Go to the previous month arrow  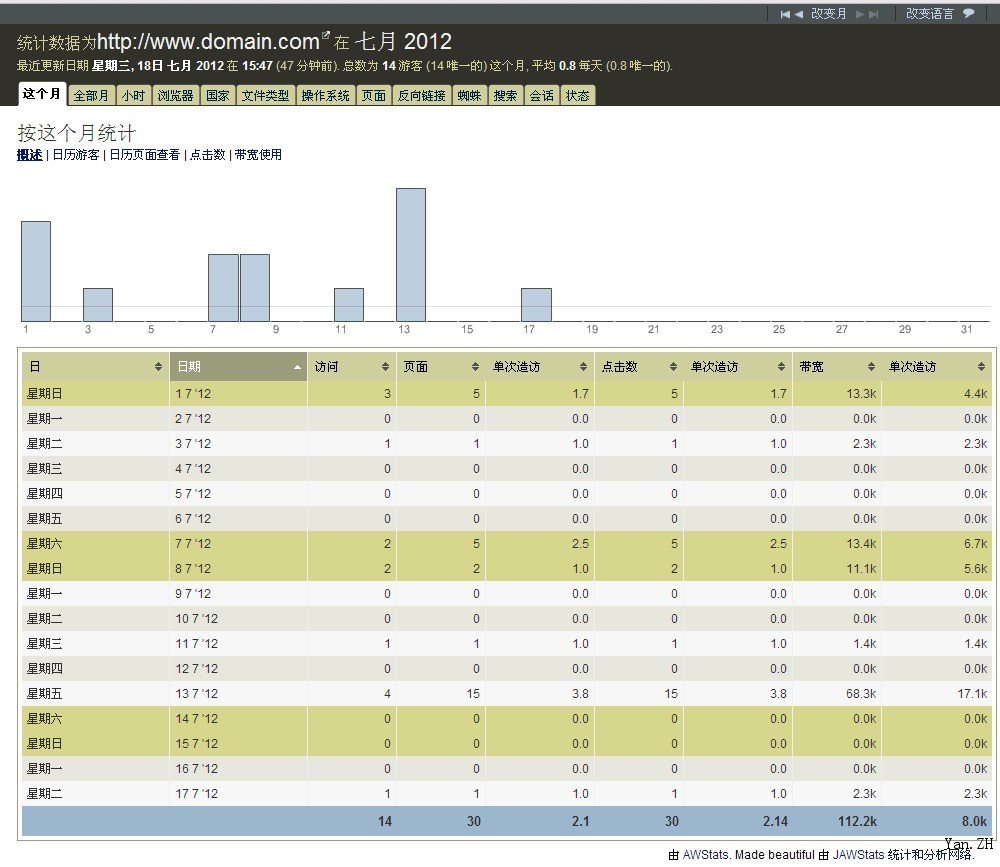pyautogui.click(x=798, y=14)
